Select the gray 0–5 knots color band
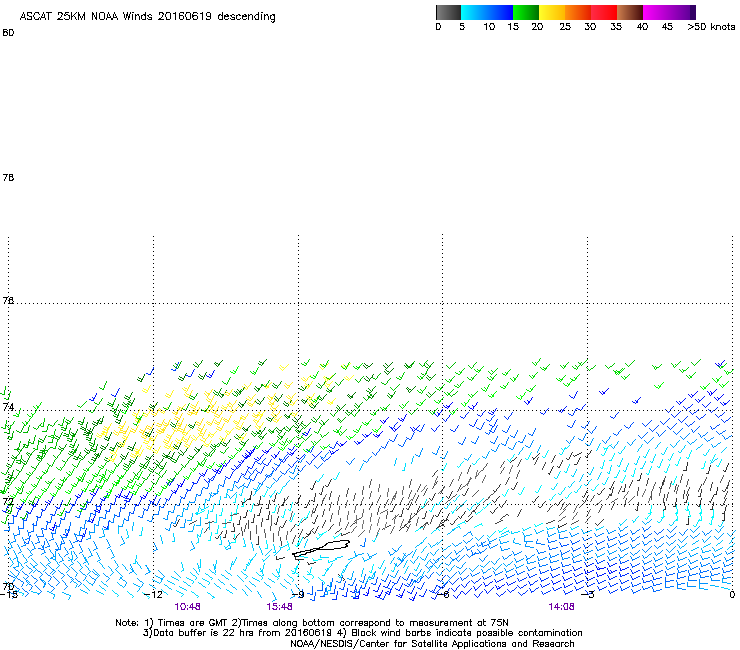Screen dimensions: 740x650 (x=448, y=12)
